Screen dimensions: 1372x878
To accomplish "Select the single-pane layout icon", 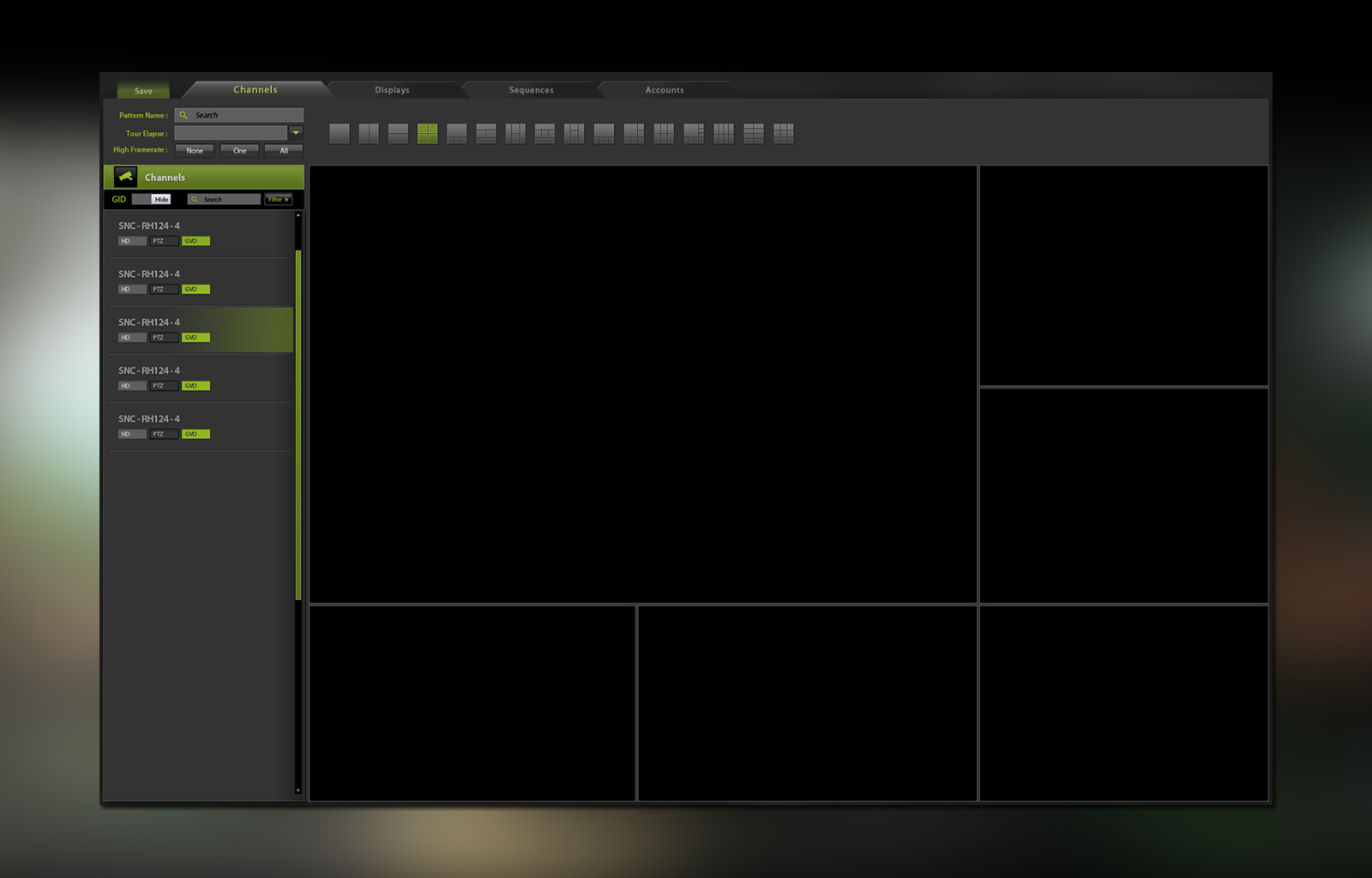I will pyautogui.click(x=340, y=134).
